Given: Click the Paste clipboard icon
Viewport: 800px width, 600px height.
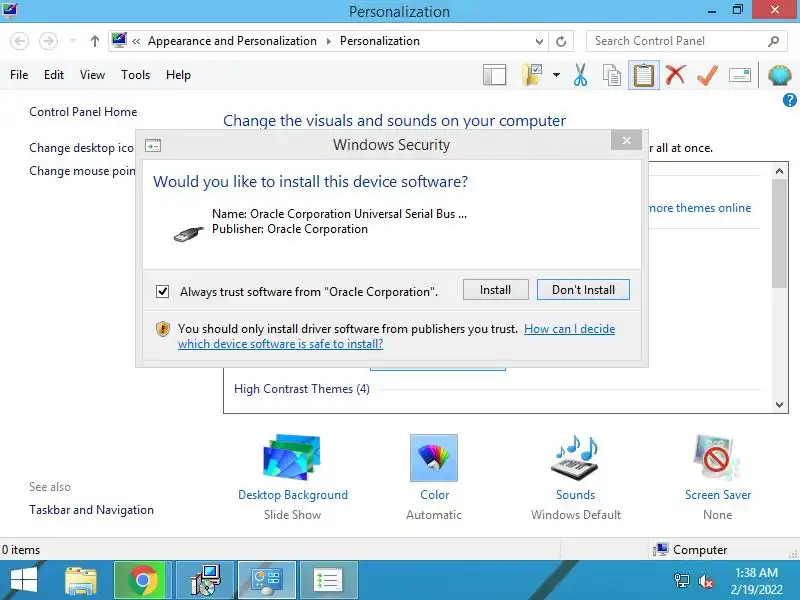Looking at the screenshot, I should [x=643, y=75].
